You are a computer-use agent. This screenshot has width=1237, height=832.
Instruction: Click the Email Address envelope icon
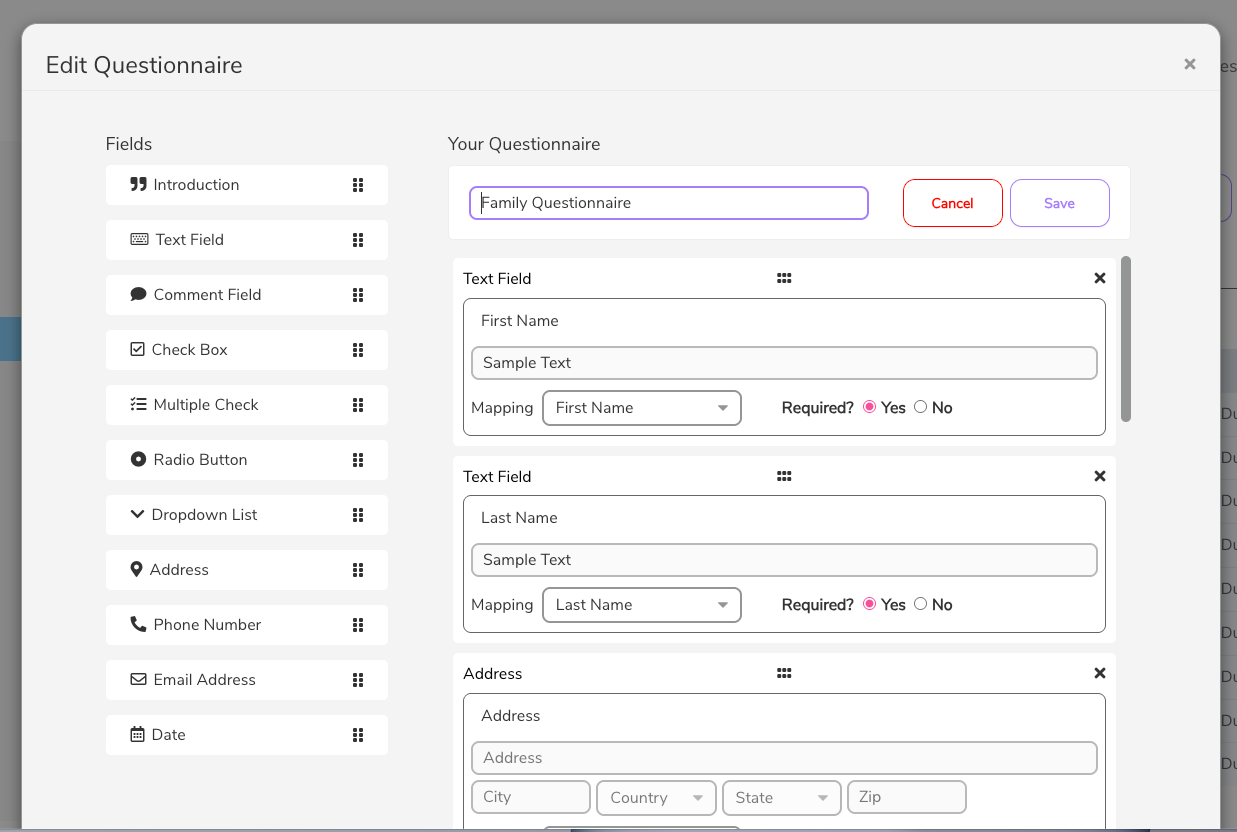(x=138, y=680)
